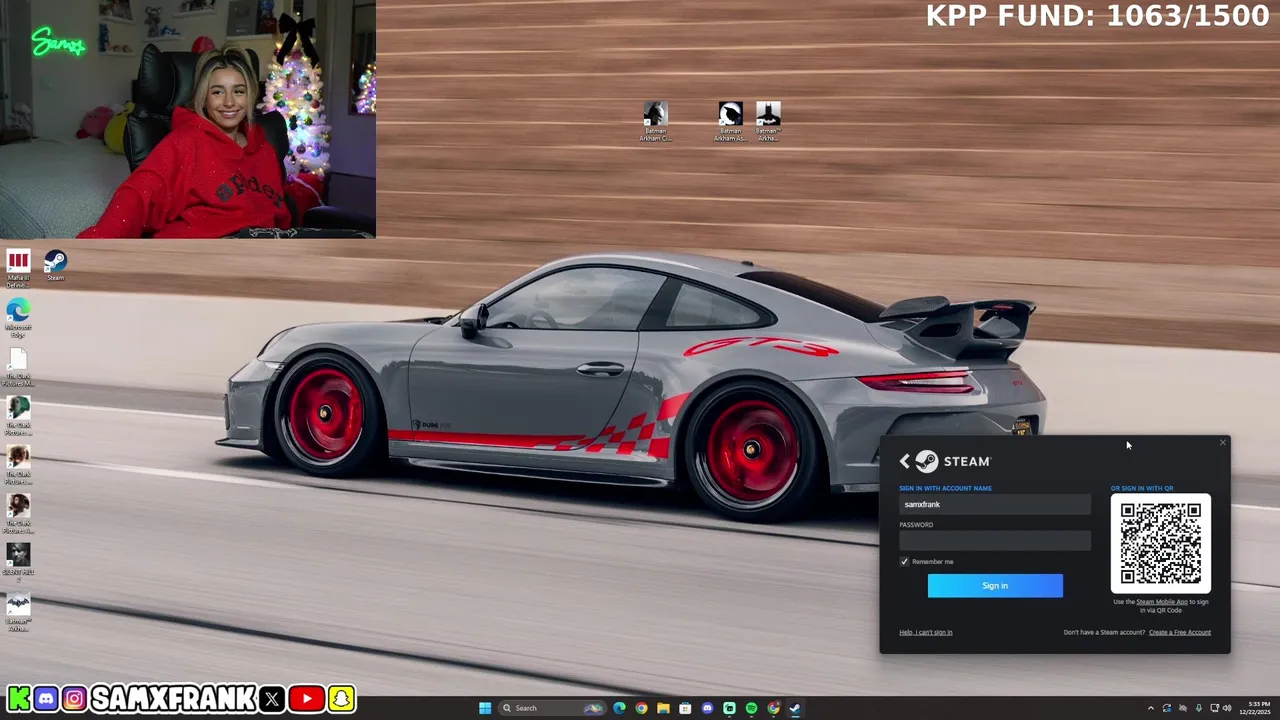Open the Help, I can't sign in link
Screen dimensions: 1280x720
coord(926,632)
